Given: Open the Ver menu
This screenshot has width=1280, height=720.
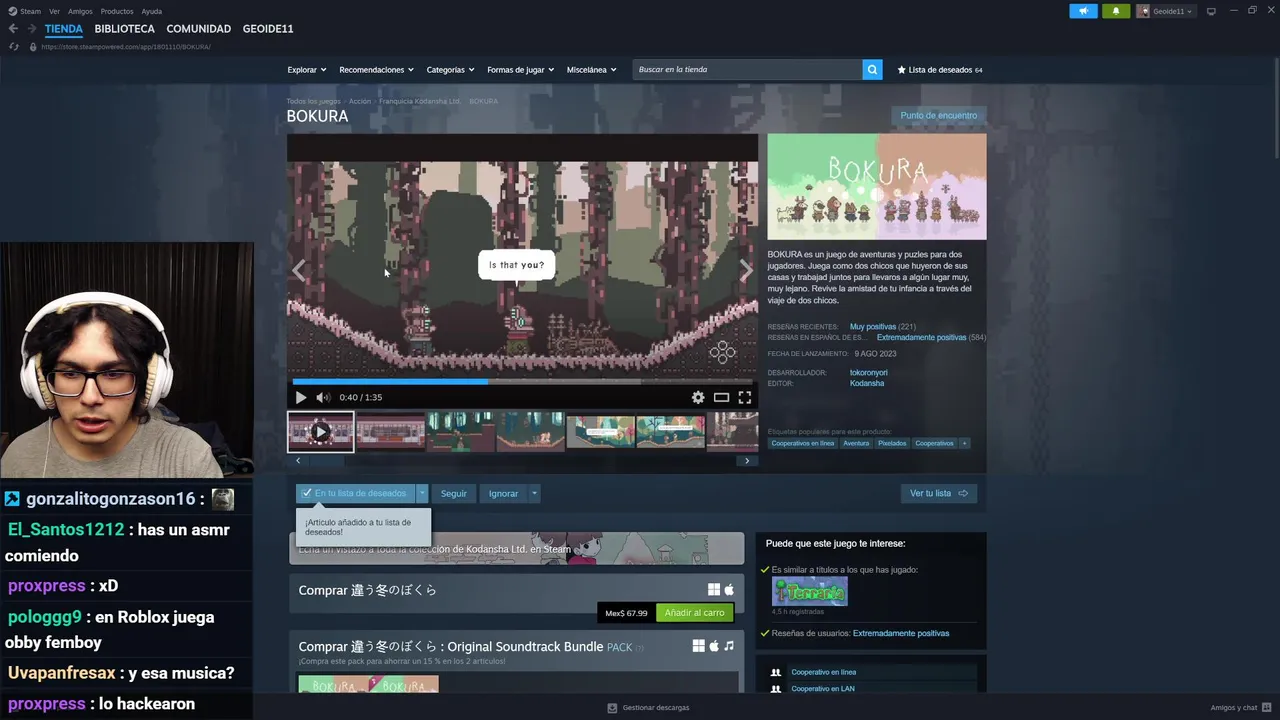Looking at the screenshot, I should (x=54, y=11).
